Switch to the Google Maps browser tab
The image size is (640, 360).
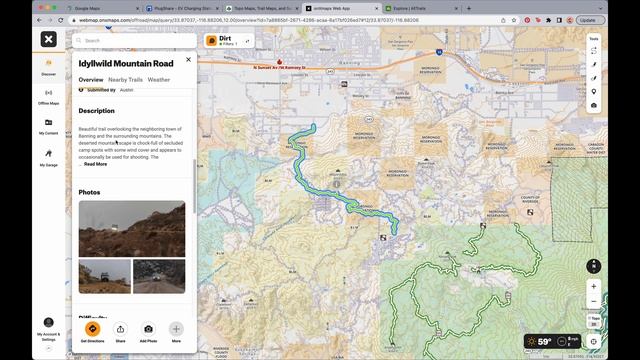(102, 8)
